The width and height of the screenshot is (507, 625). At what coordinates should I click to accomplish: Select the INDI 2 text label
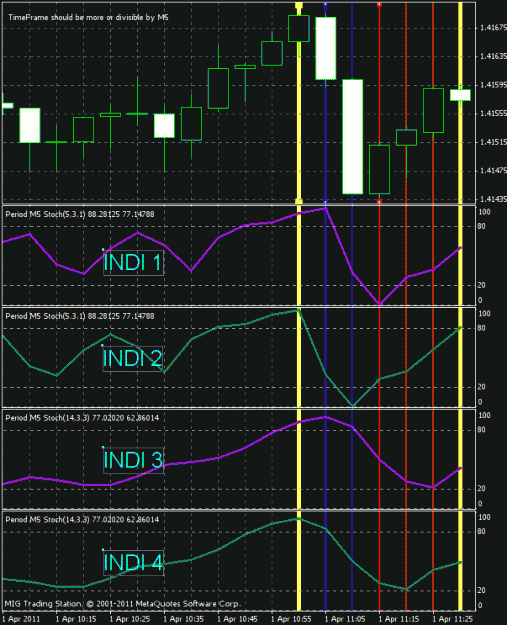click(x=133, y=359)
